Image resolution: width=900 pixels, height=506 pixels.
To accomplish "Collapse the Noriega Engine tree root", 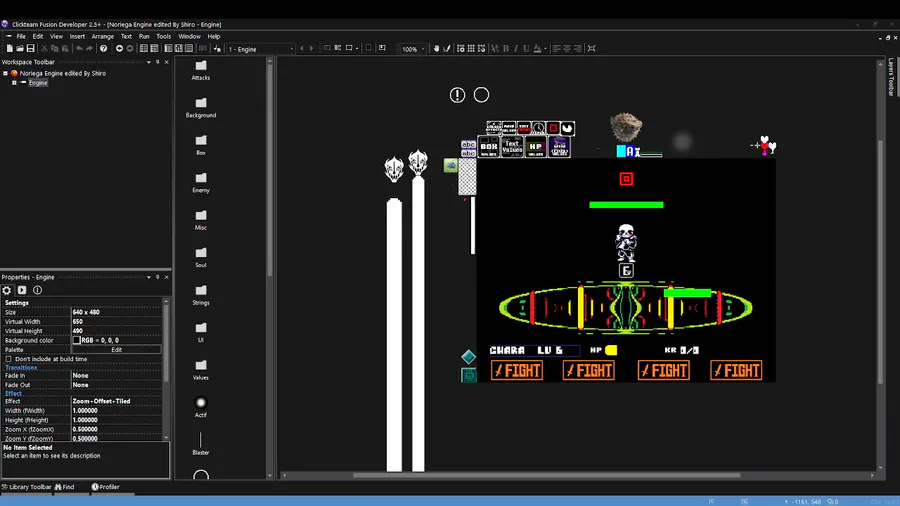I will 5,73.
